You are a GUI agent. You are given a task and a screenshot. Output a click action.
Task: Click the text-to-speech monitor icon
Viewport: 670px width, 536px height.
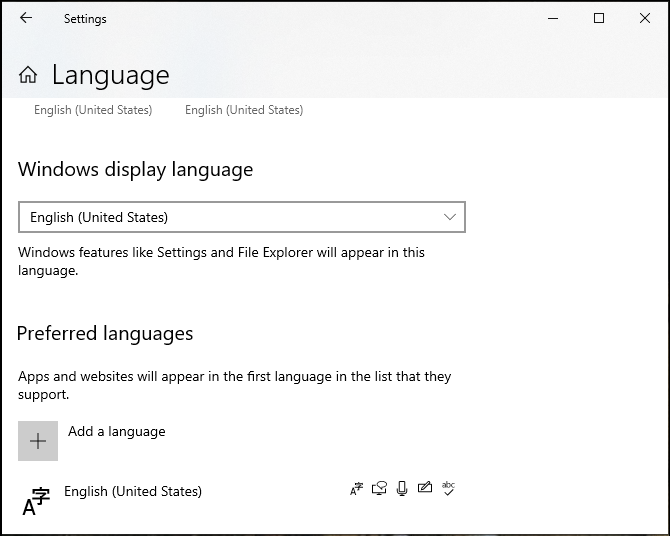pyautogui.click(x=379, y=489)
